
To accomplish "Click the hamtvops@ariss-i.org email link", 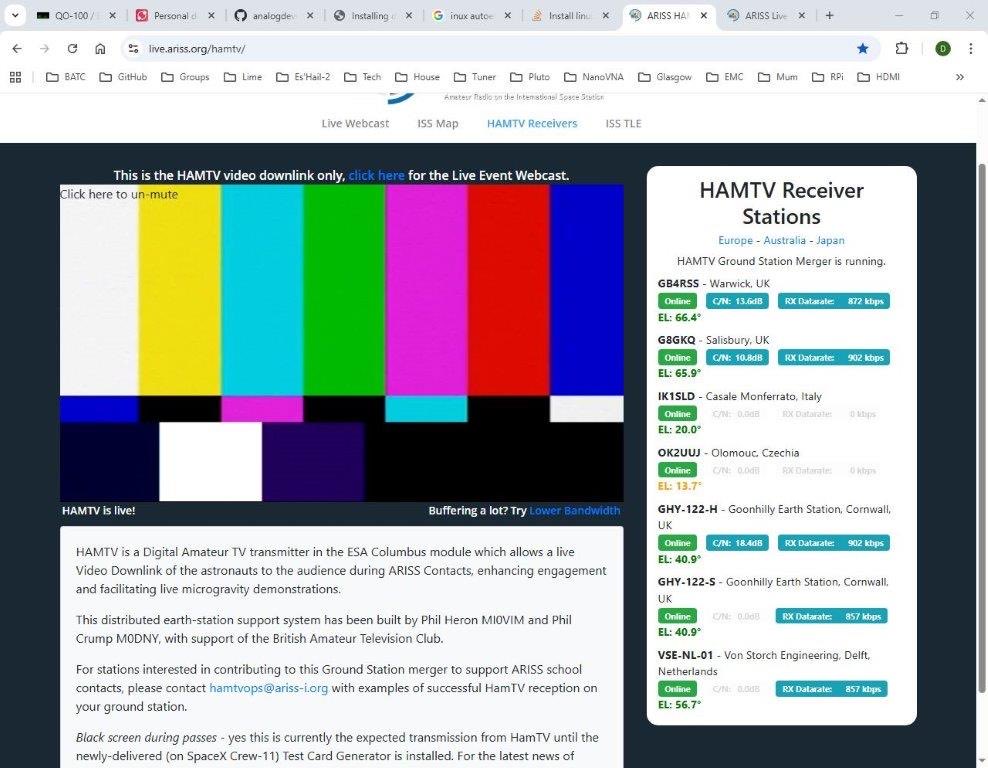I will (268, 688).
